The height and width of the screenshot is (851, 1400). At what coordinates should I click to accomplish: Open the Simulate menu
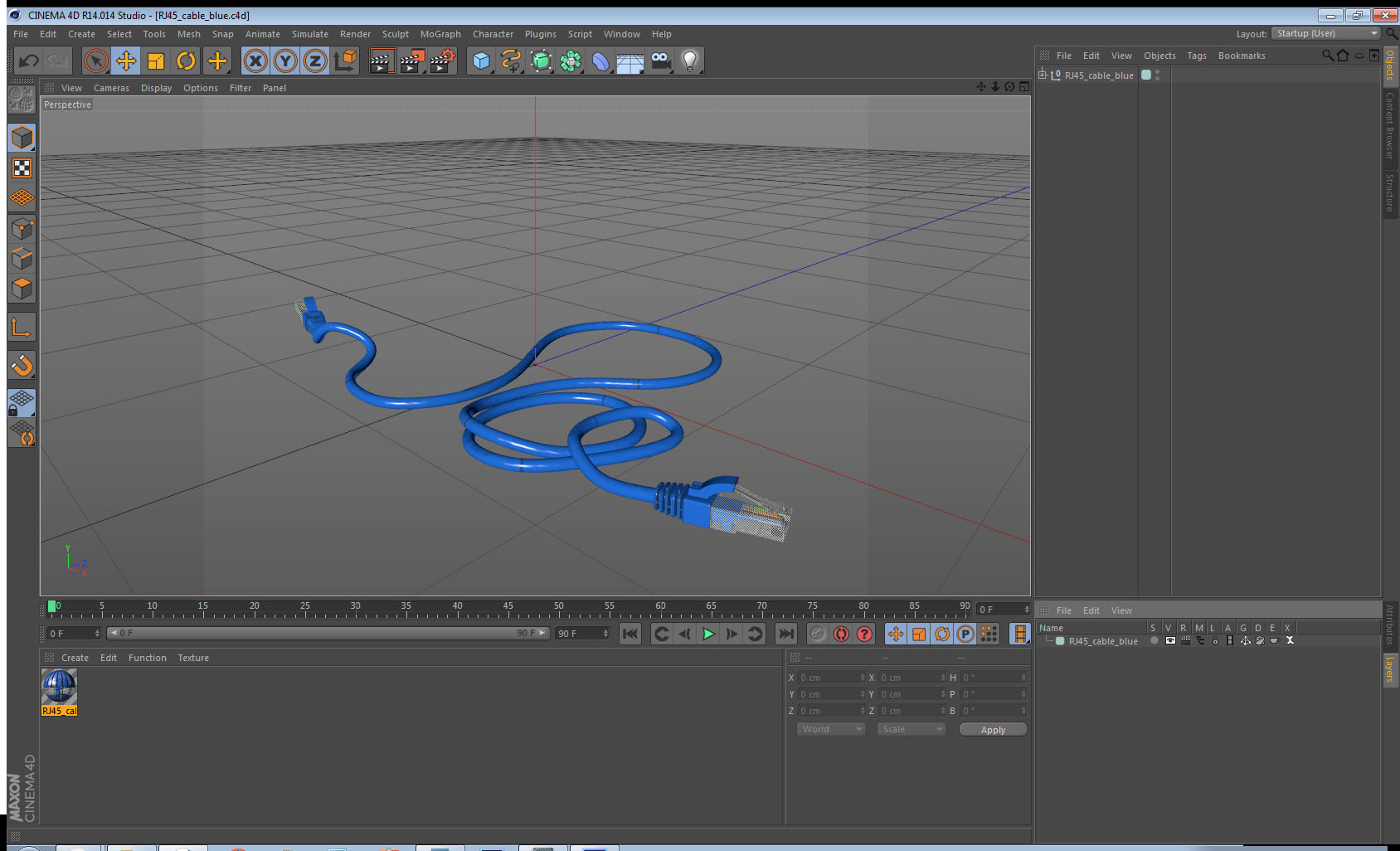309,34
